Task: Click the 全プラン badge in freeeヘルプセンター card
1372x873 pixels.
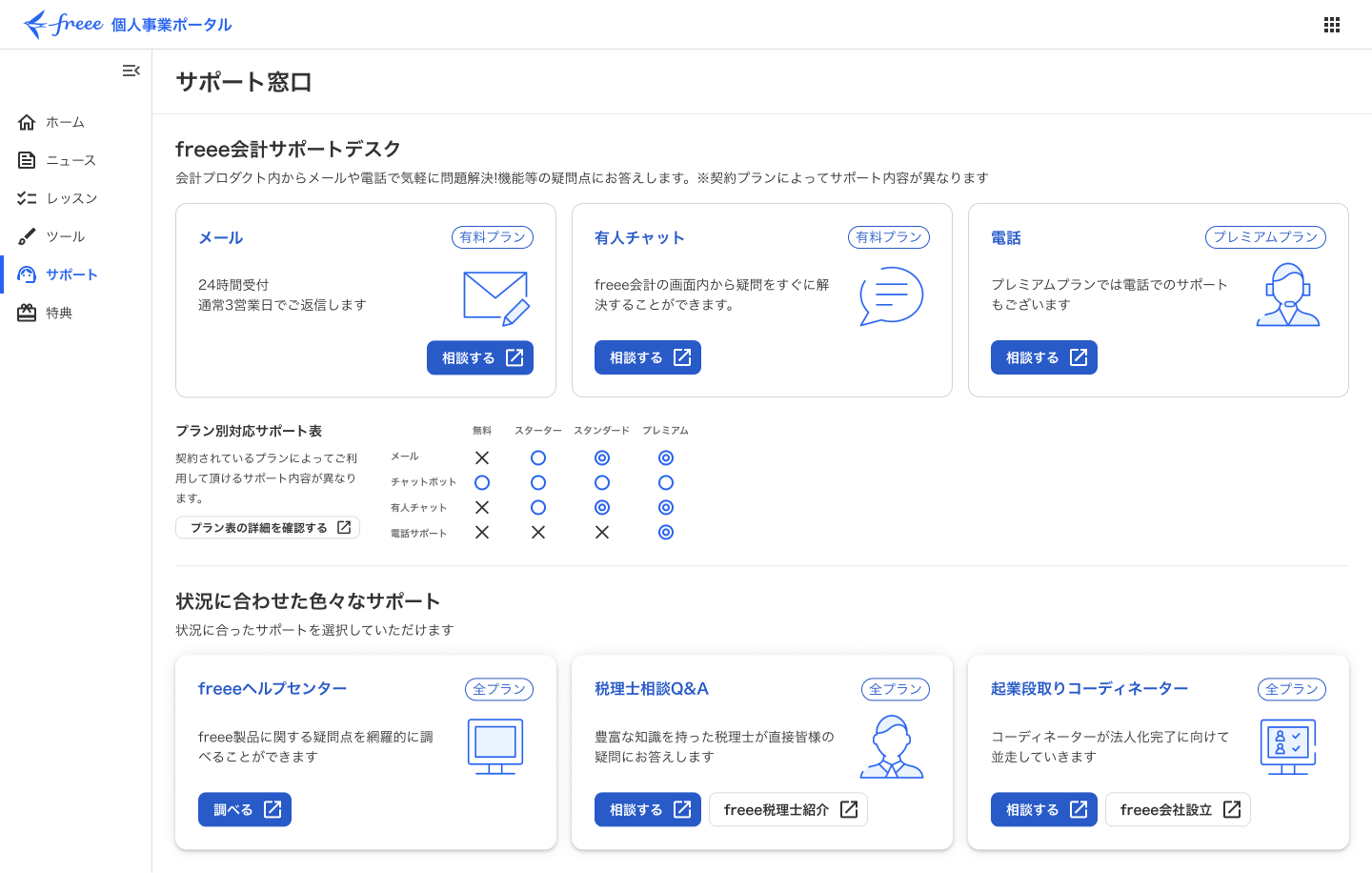Action: coord(499,689)
